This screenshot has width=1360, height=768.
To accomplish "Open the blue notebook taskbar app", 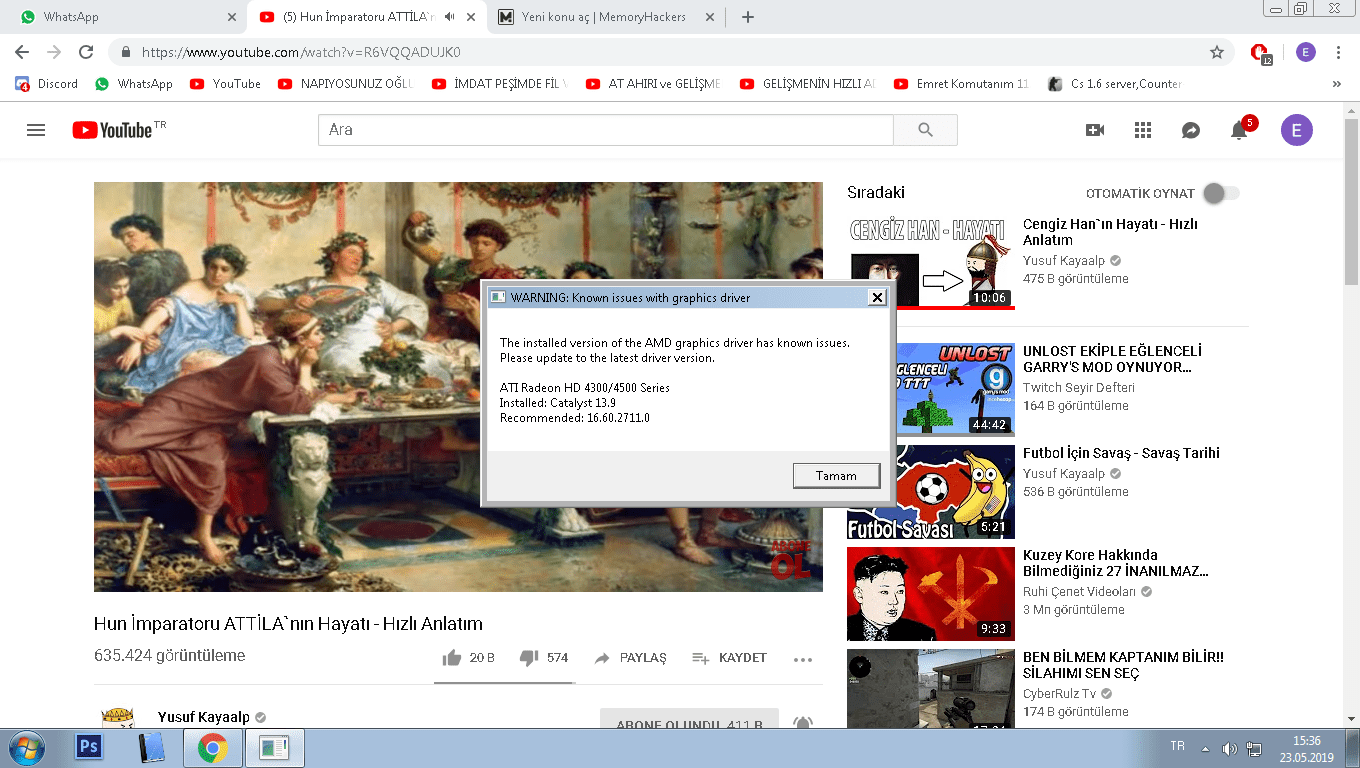I will (x=151, y=747).
